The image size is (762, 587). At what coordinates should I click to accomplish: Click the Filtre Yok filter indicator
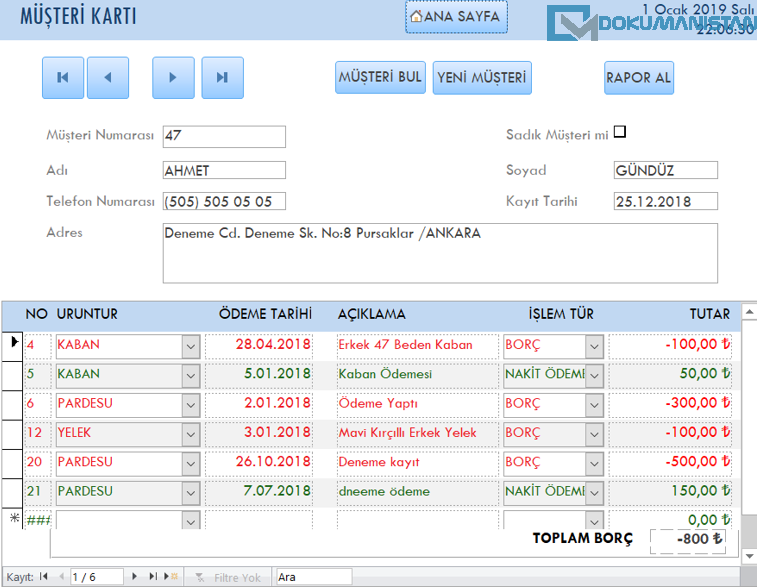coord(228,577)
